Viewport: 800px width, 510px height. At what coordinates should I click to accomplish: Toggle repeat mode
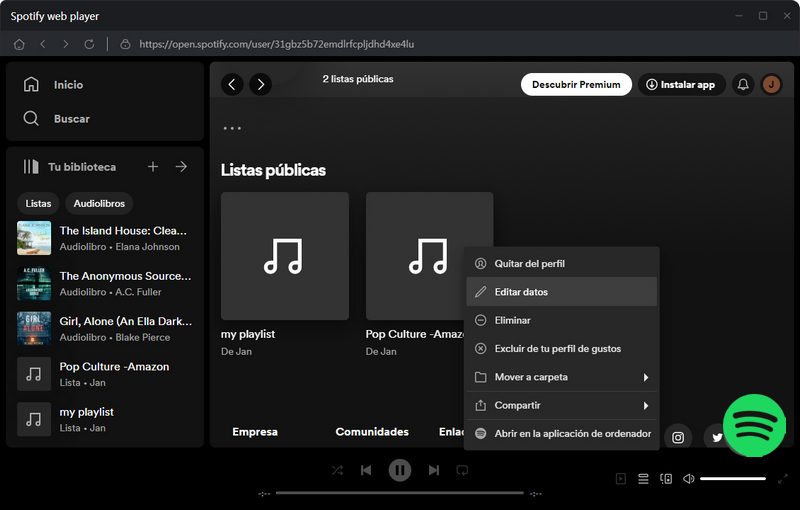[462, 470]
